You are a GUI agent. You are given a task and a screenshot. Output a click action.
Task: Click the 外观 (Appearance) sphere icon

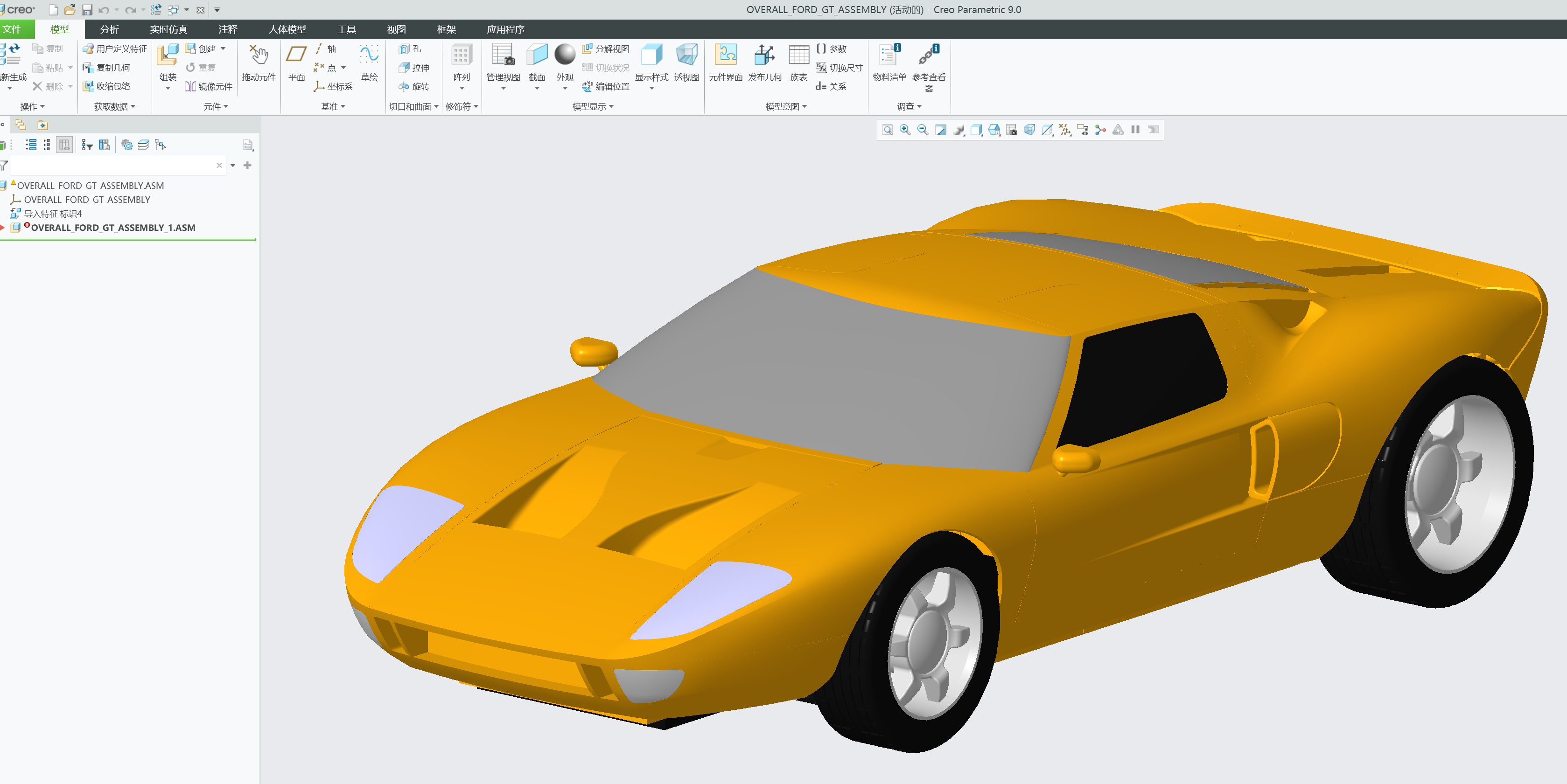tap(565, 55)
